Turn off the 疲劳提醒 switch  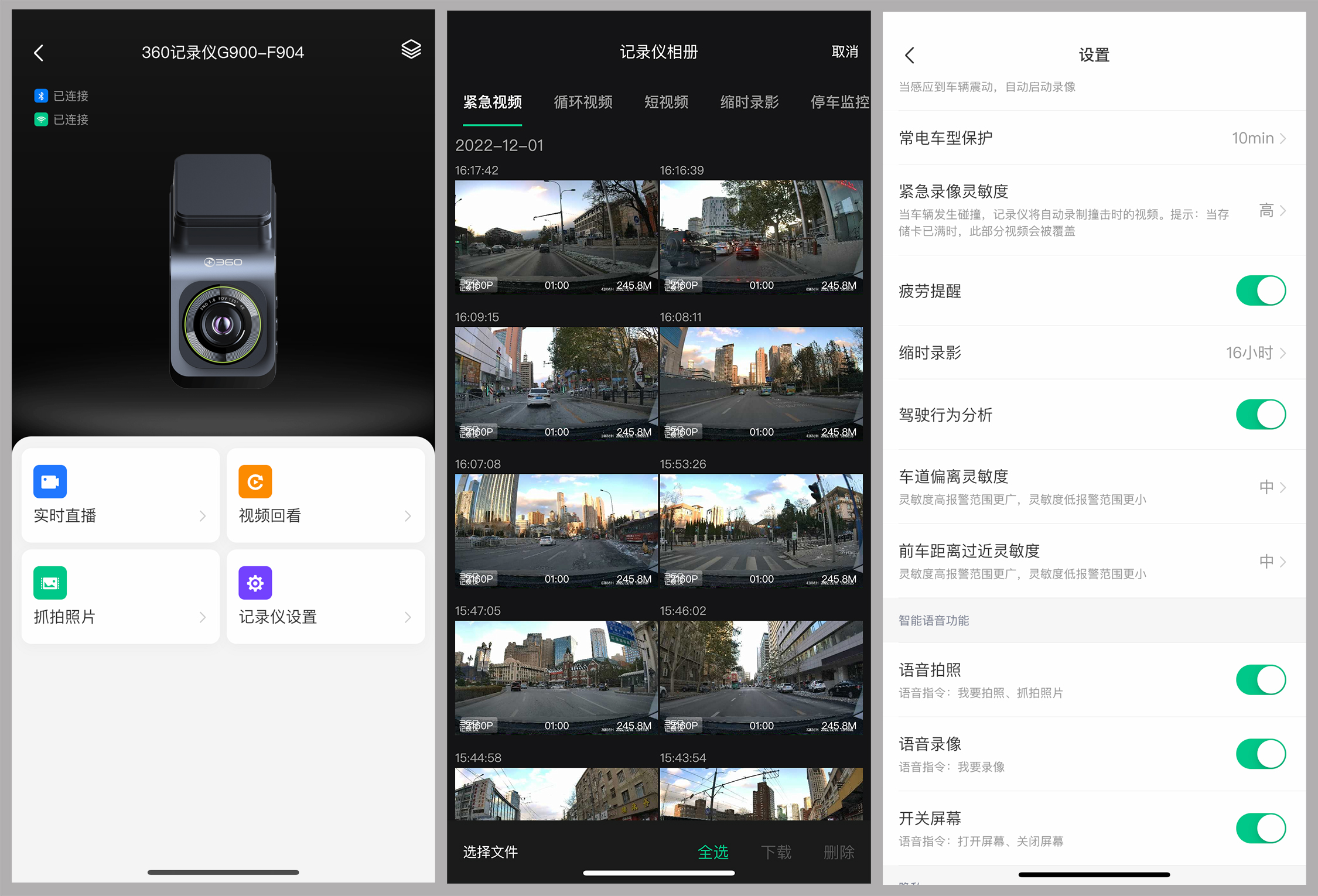tap(1260, 291)
